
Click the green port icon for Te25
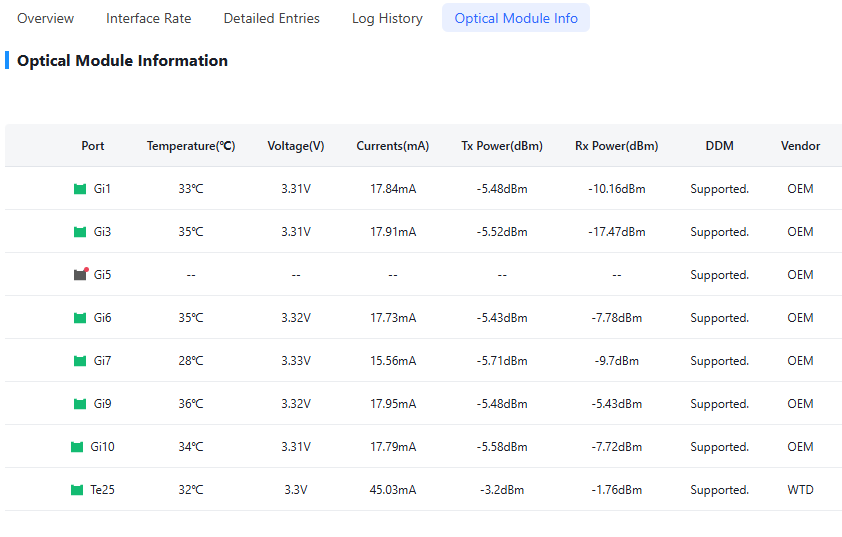tap(77, 490)
